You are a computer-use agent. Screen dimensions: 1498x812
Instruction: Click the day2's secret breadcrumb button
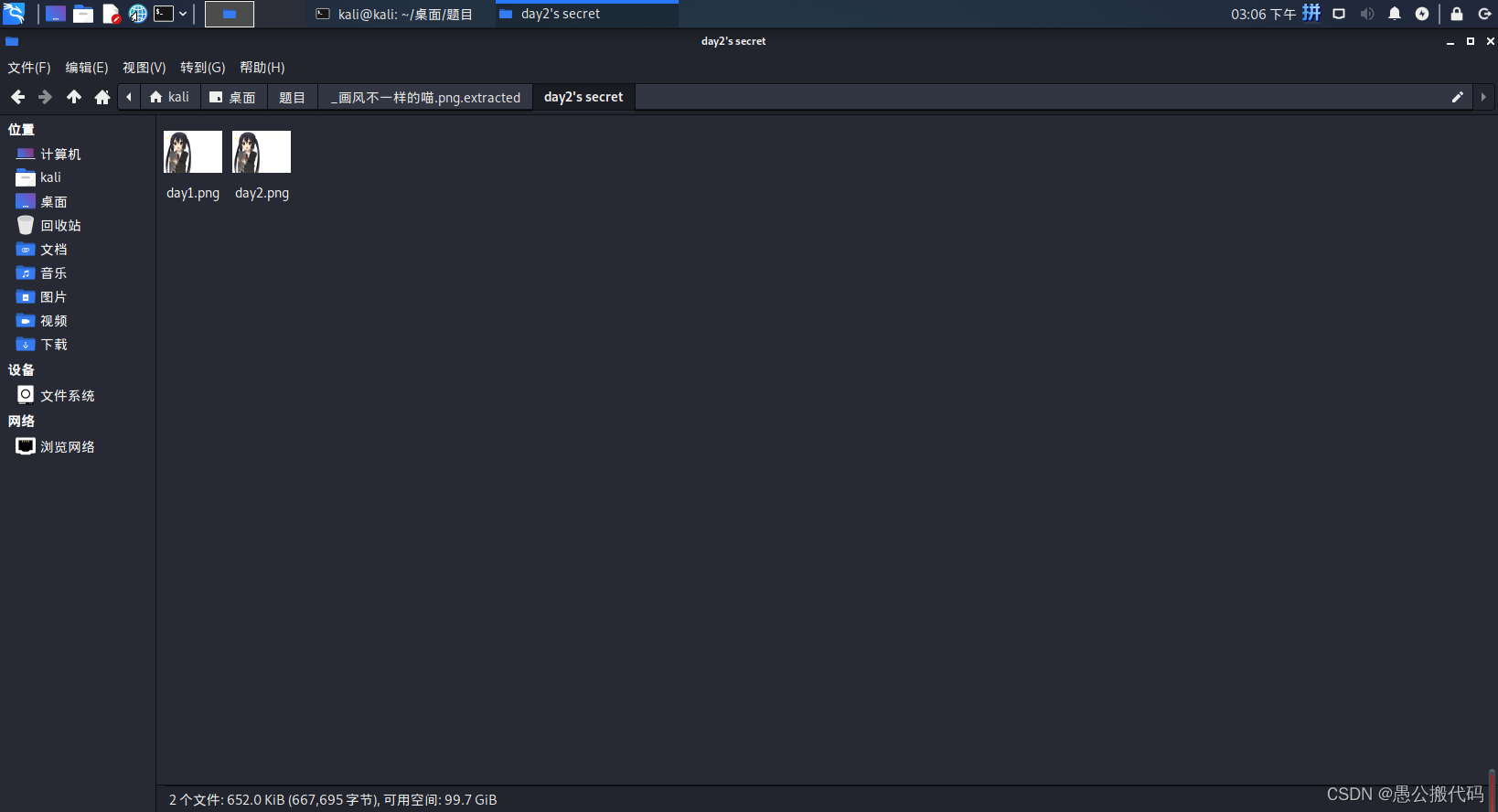tap(583, 97)
